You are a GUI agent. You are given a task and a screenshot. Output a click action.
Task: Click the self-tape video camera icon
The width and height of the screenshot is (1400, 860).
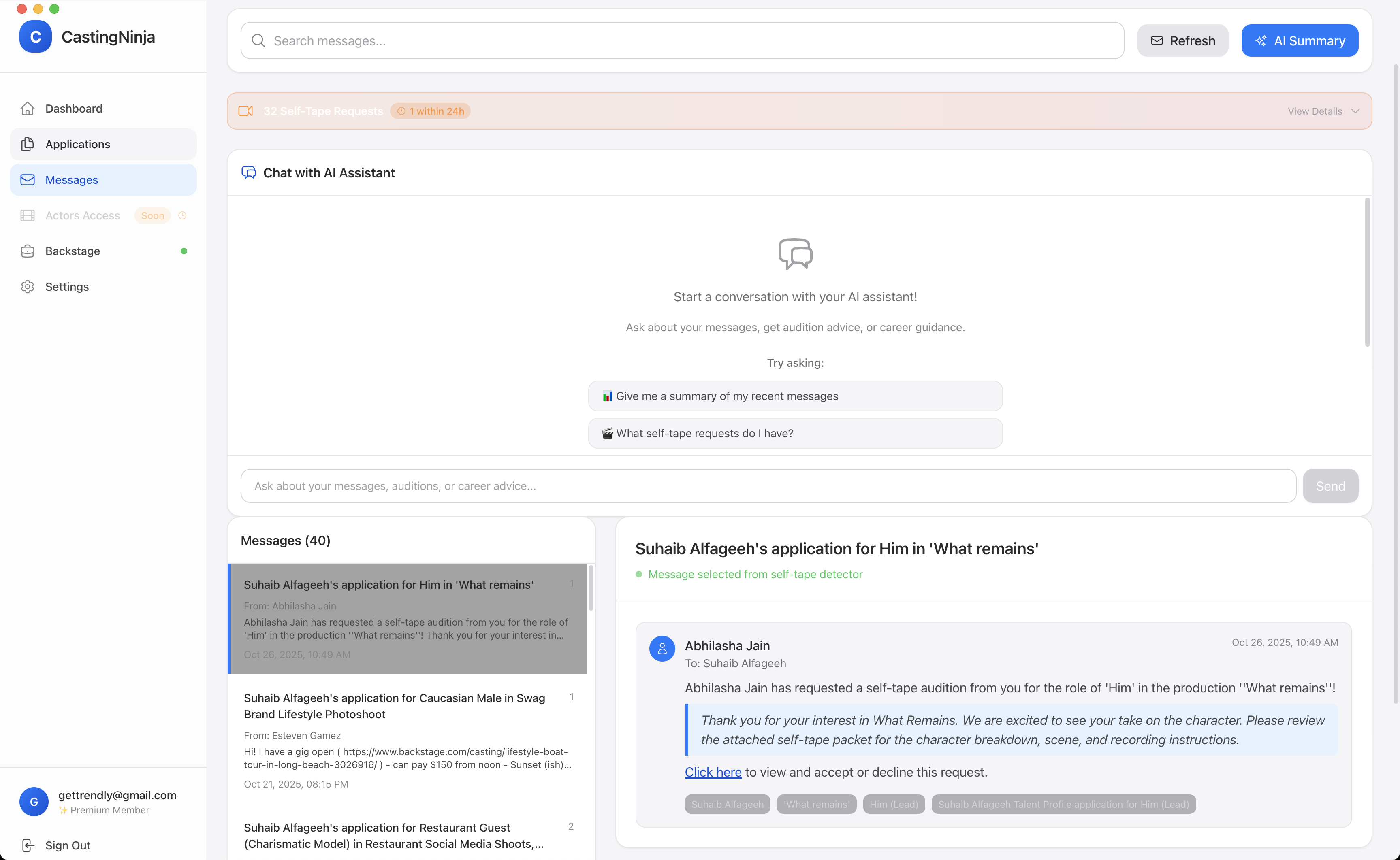click(246, 111)
